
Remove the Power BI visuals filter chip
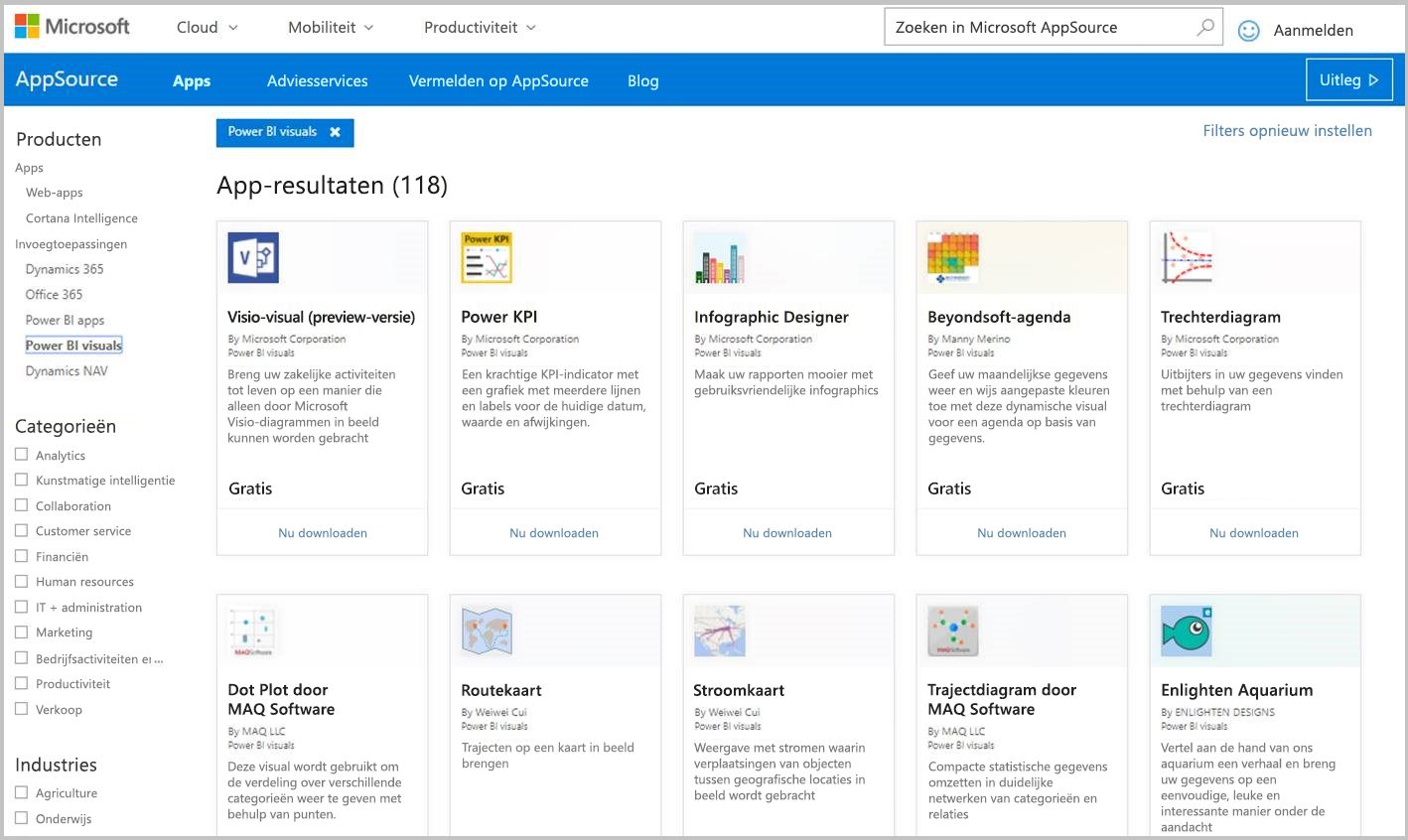pyautogui.click(x=335, y=130)
